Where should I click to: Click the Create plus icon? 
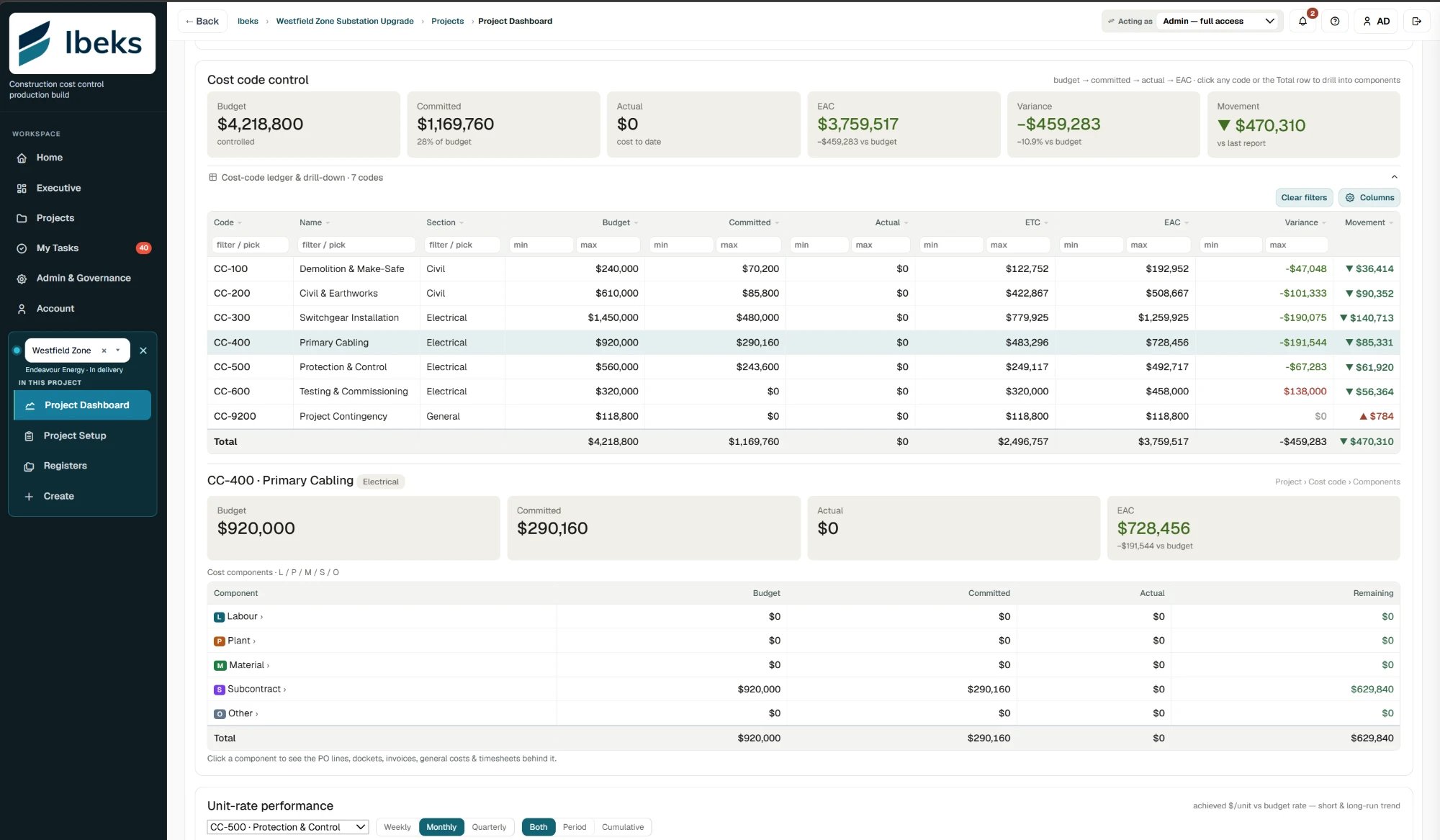pos(29,497)
